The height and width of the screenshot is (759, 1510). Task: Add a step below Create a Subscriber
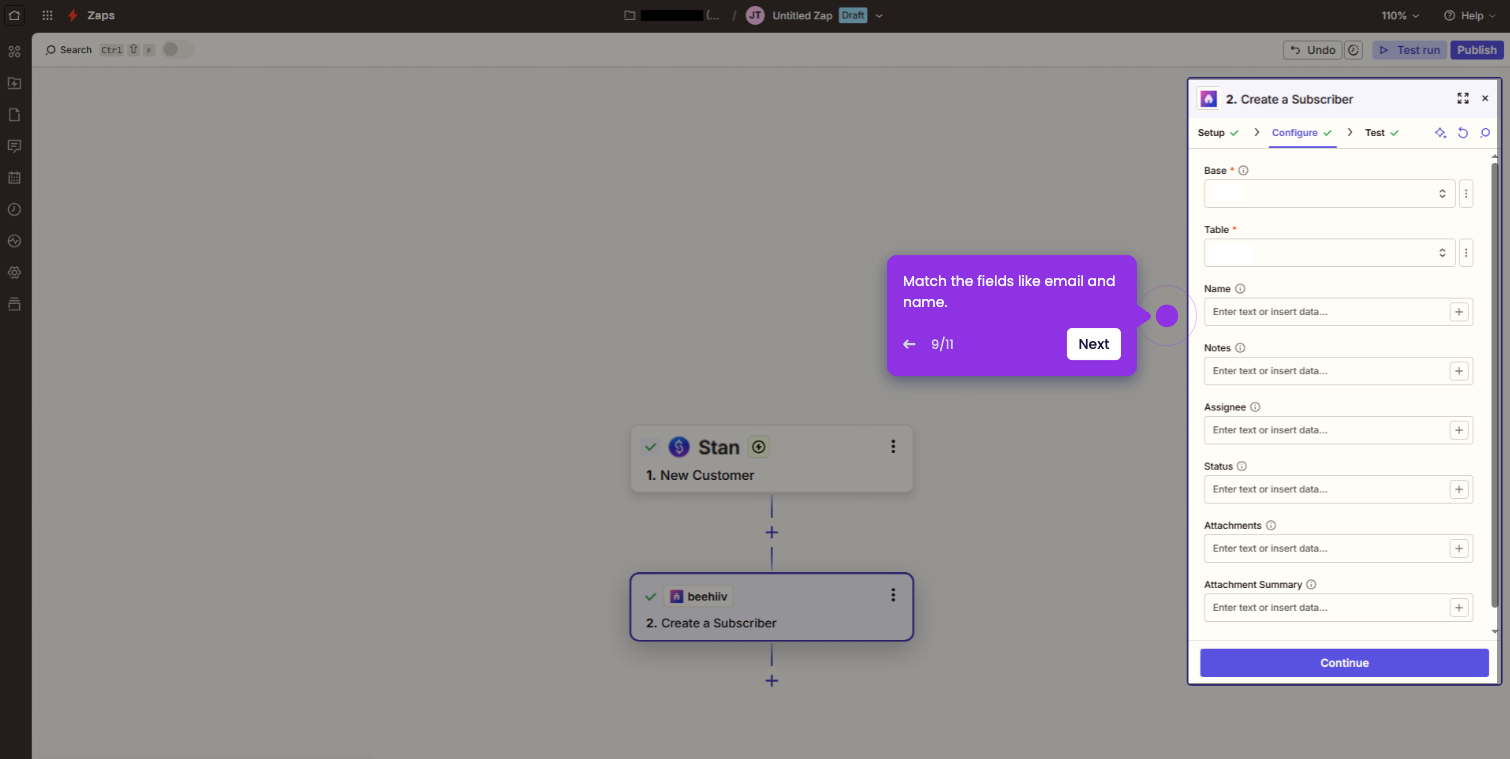click(x=772, y=680)
